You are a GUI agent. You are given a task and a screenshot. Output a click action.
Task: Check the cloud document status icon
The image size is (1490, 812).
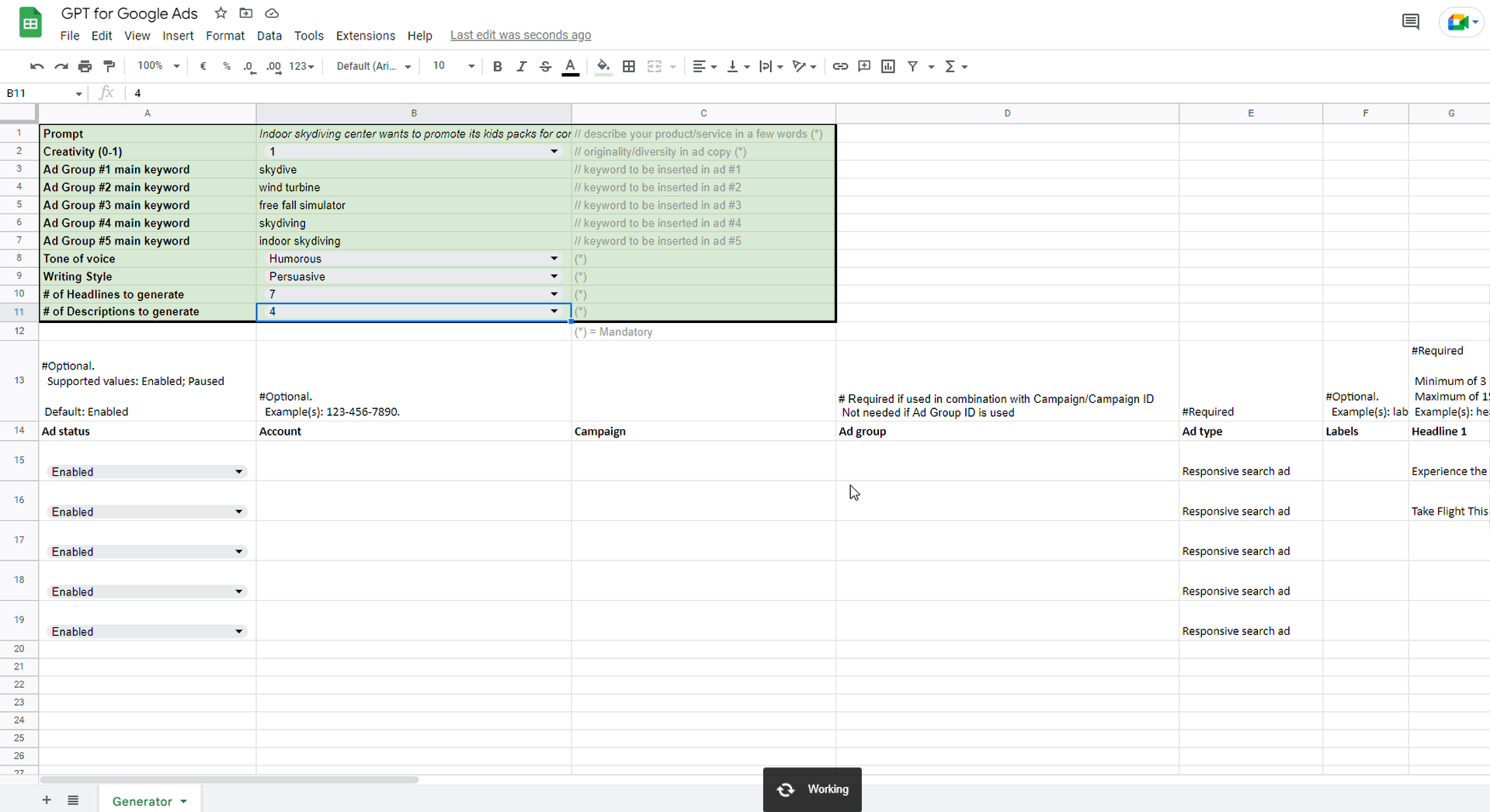coord(272,13)
